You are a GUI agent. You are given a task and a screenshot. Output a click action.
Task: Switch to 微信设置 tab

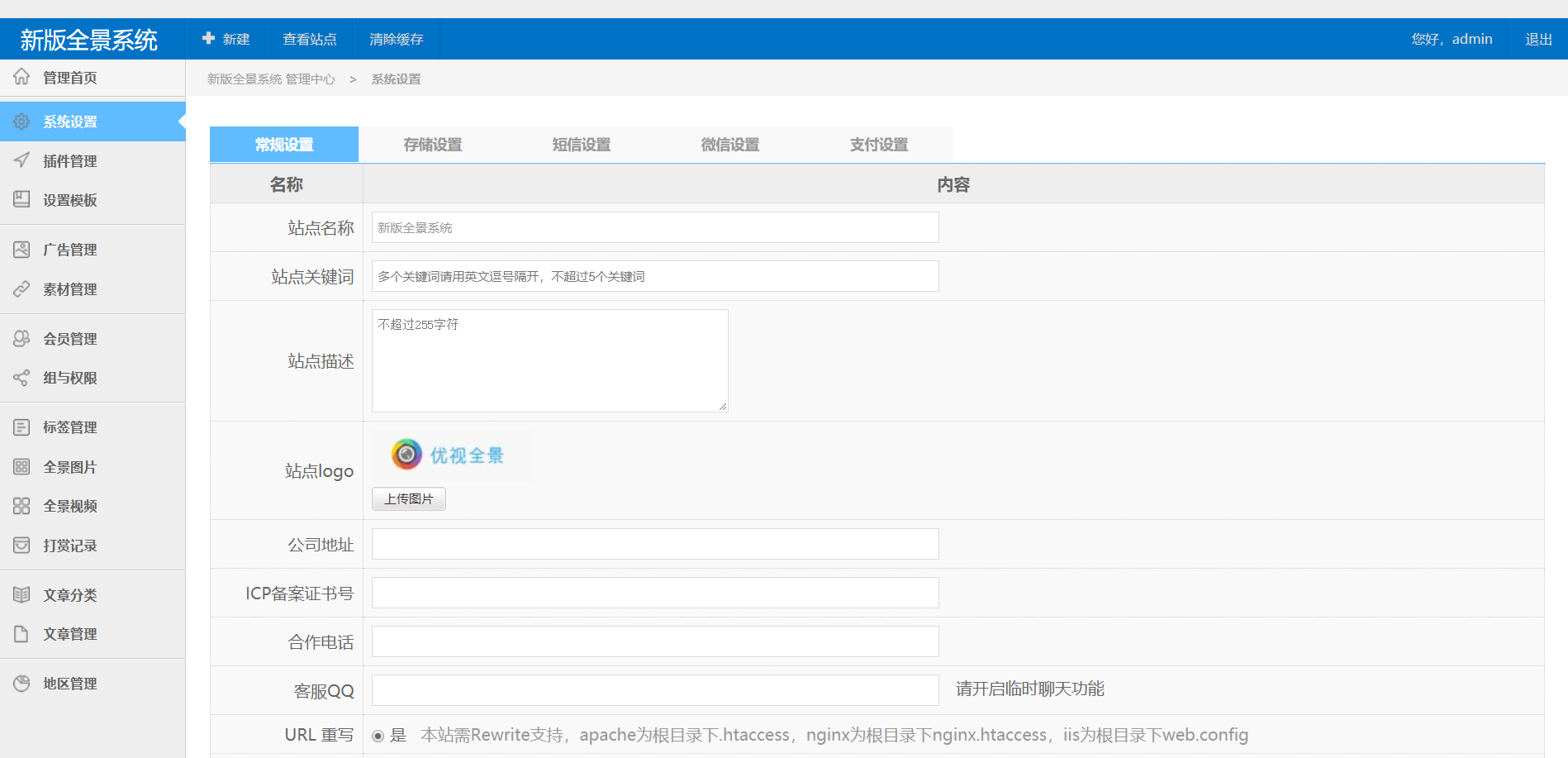pos(730,145)
